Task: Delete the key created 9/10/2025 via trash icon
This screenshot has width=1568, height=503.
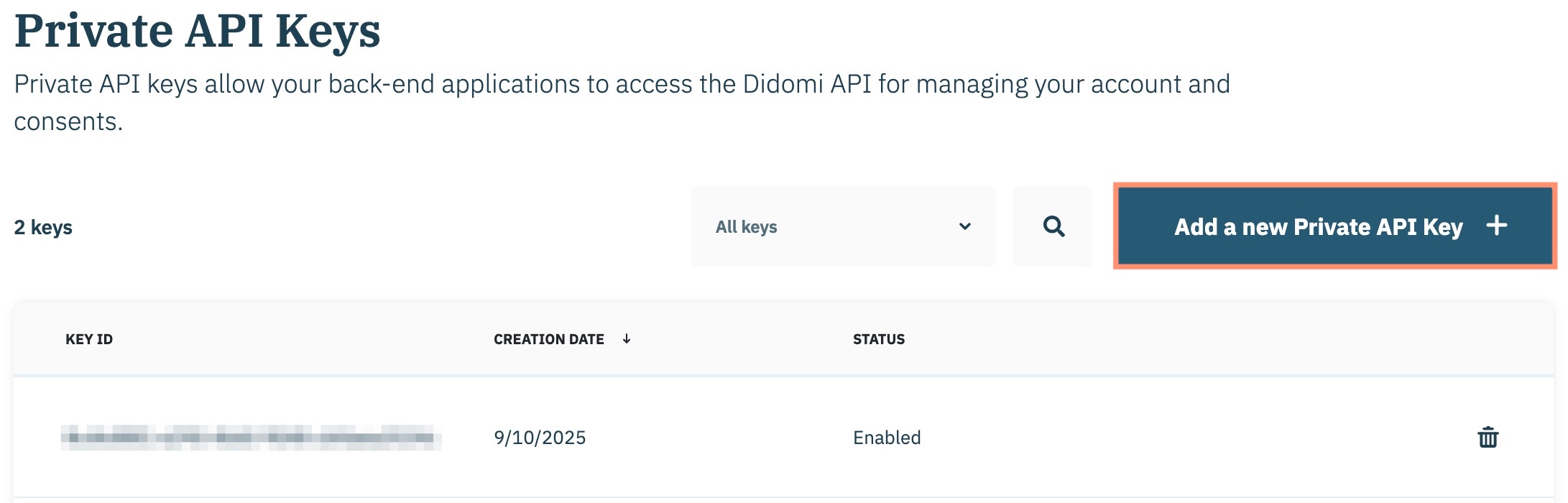Action: [1488, 437]
